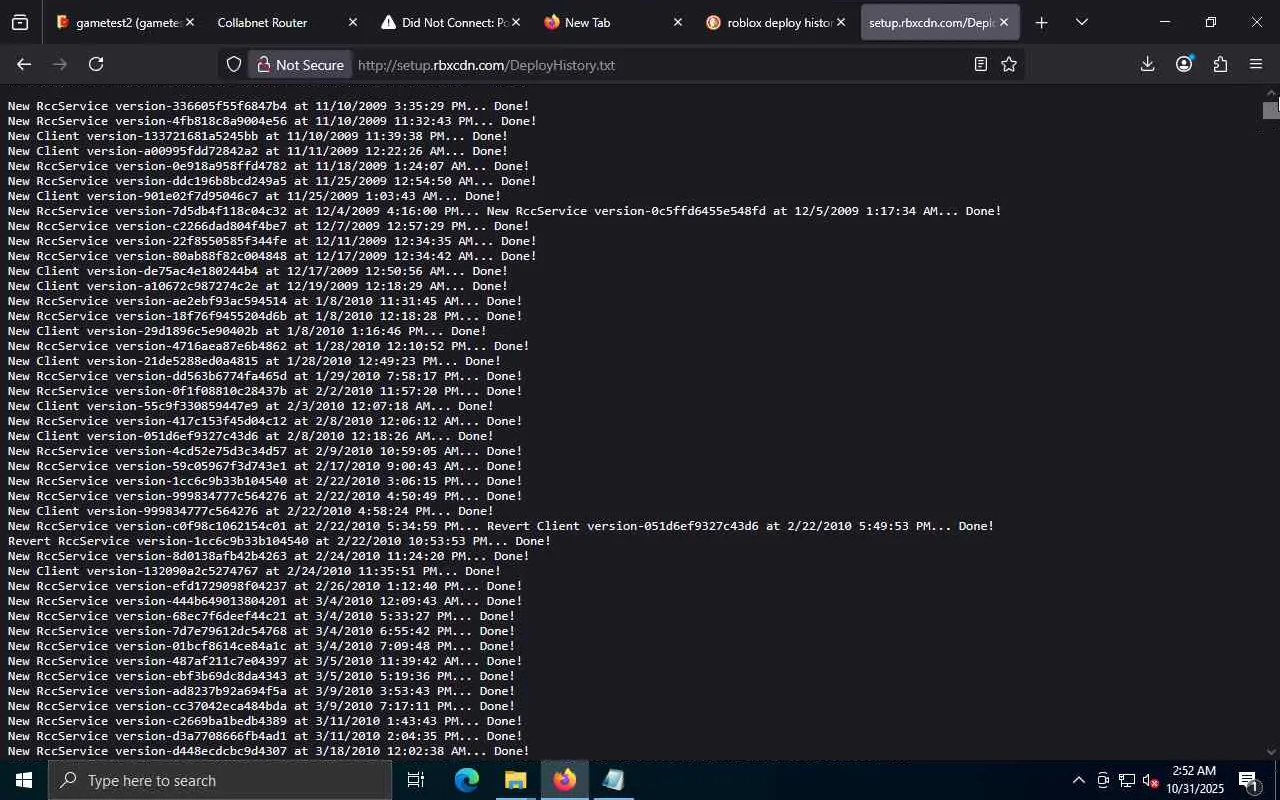Viewport: 1280px width, 800px height.
Task: Open a new browser tab
Action: [1041, 22]
